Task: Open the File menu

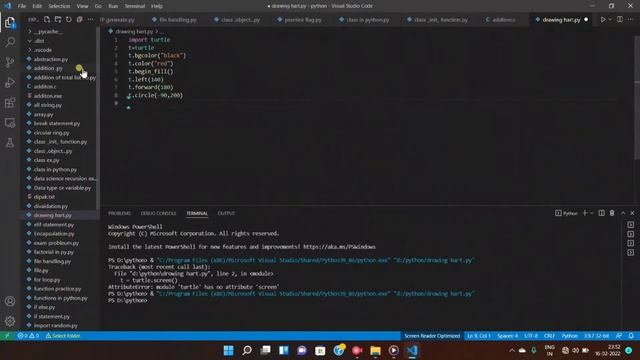Action: pos(22,6)
